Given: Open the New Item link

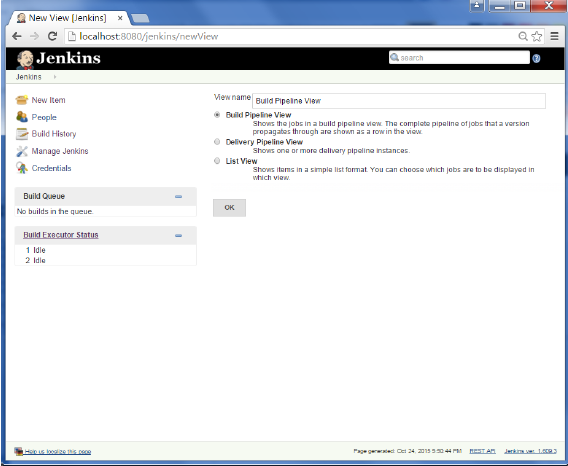Looking at the screenshot, I should click(x=49, y=100).
